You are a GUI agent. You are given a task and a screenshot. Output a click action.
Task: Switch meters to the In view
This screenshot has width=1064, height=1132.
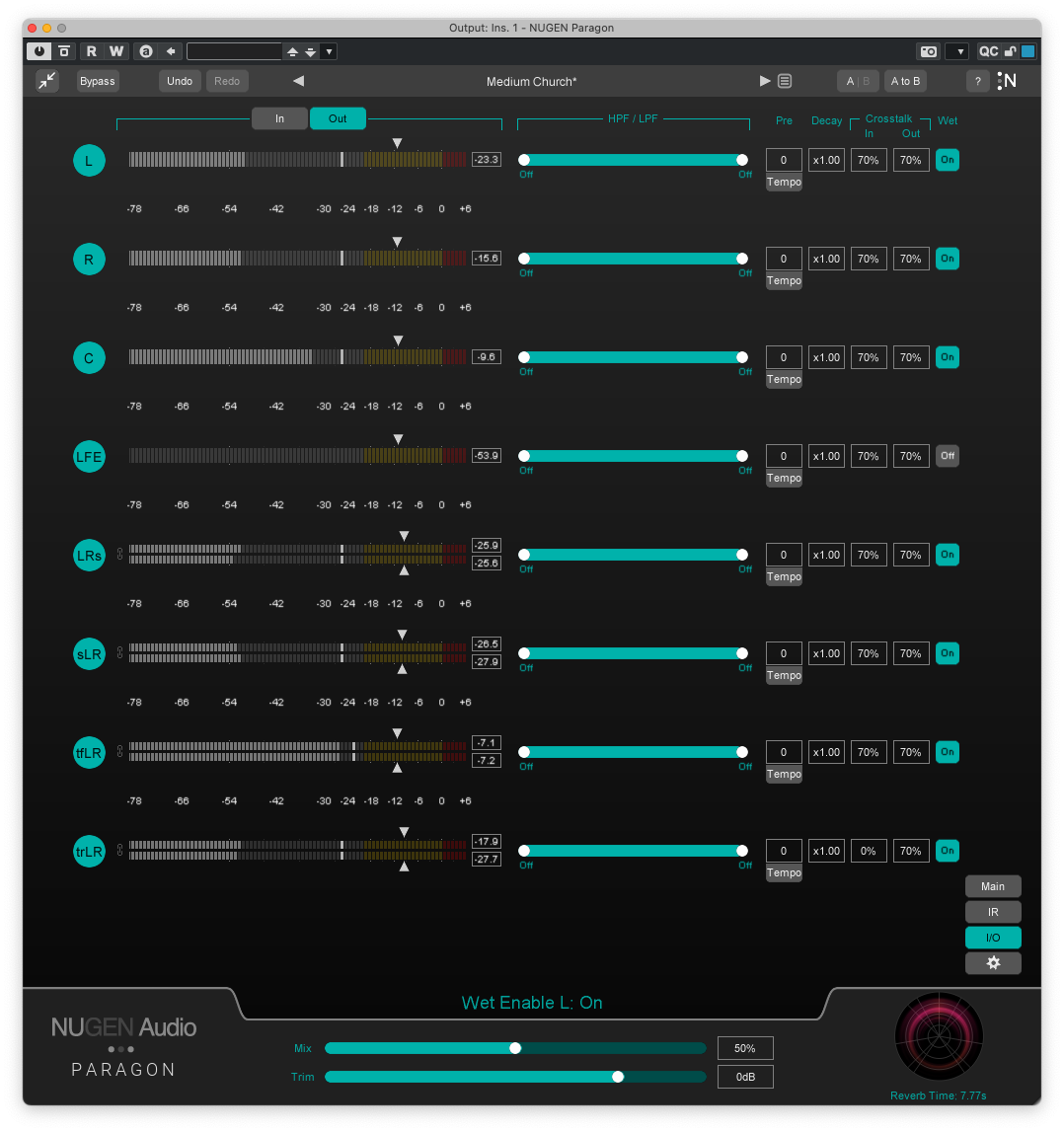coord(279,118)
